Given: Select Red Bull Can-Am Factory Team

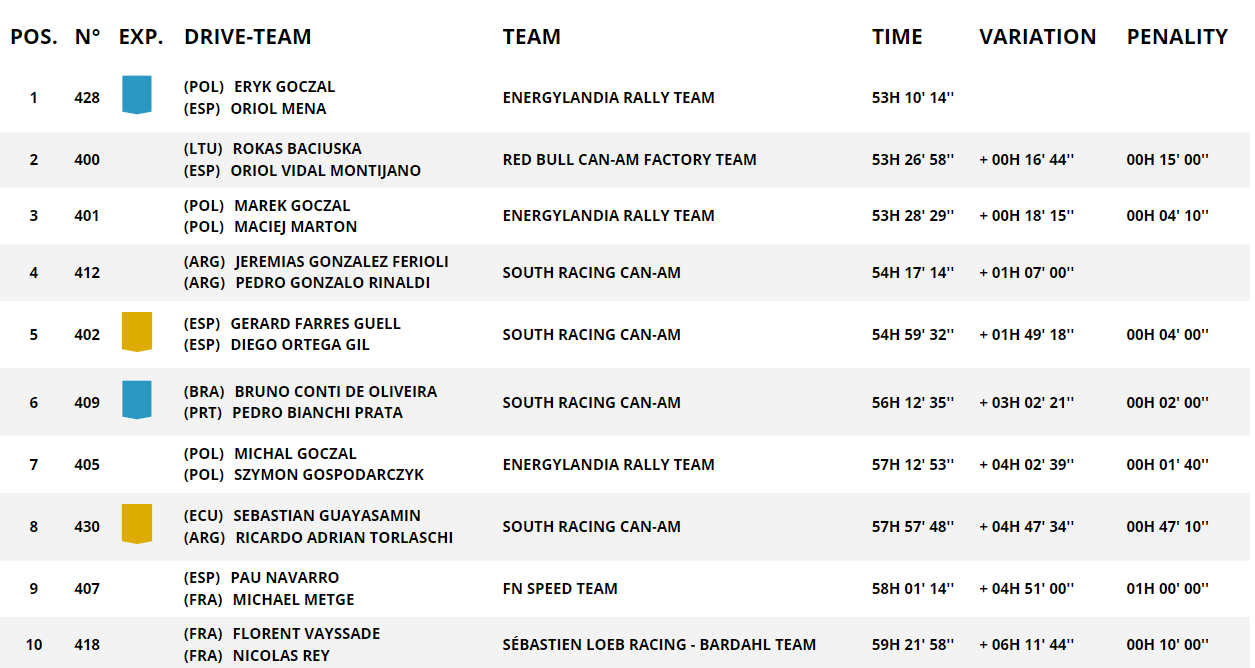Looking at the screenshot, I should 629,160.
